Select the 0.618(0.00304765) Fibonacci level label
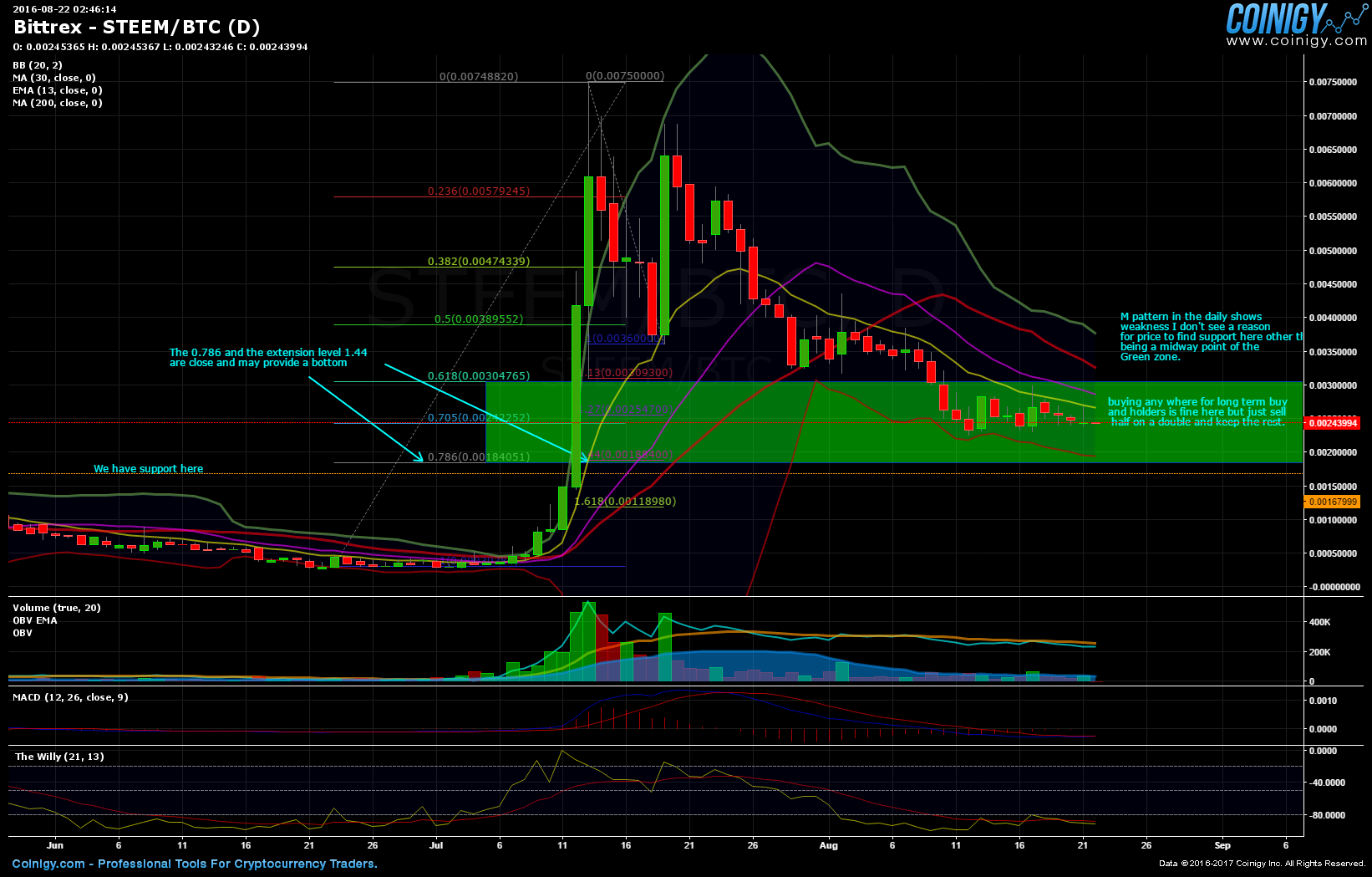1372x877 pixels. (x=479, y=376)
